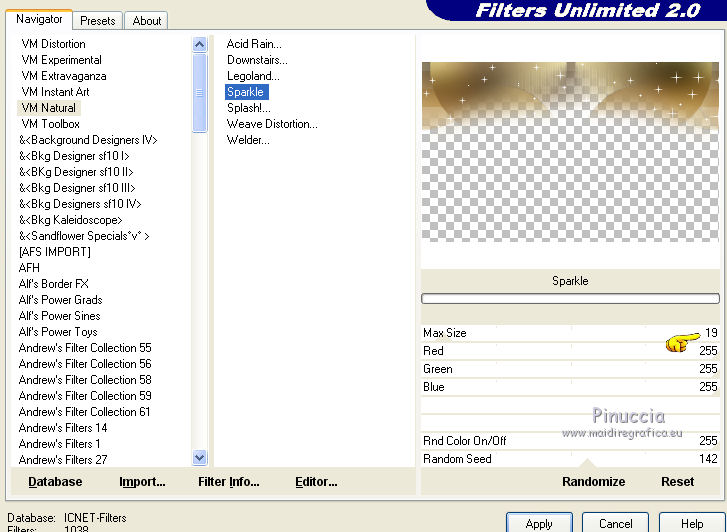Click the category list scrollbar thumb
The image size is (727, 532).
pos(199,93)
